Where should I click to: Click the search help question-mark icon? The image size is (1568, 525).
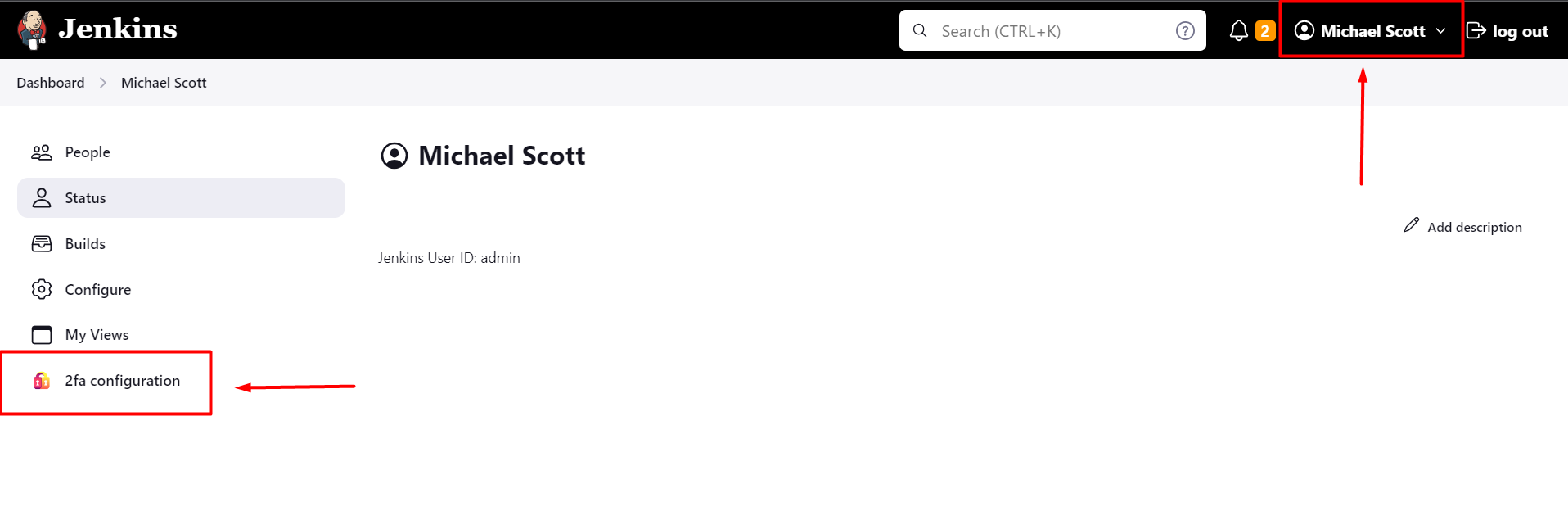pos(1185,31)
